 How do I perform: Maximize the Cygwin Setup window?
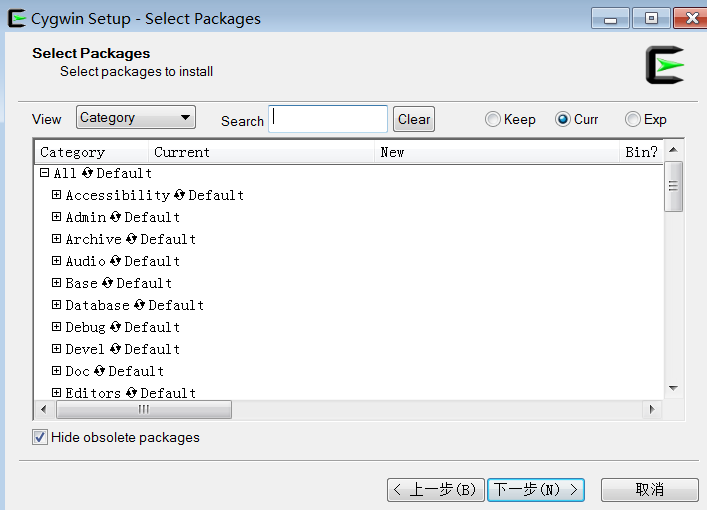651,18
